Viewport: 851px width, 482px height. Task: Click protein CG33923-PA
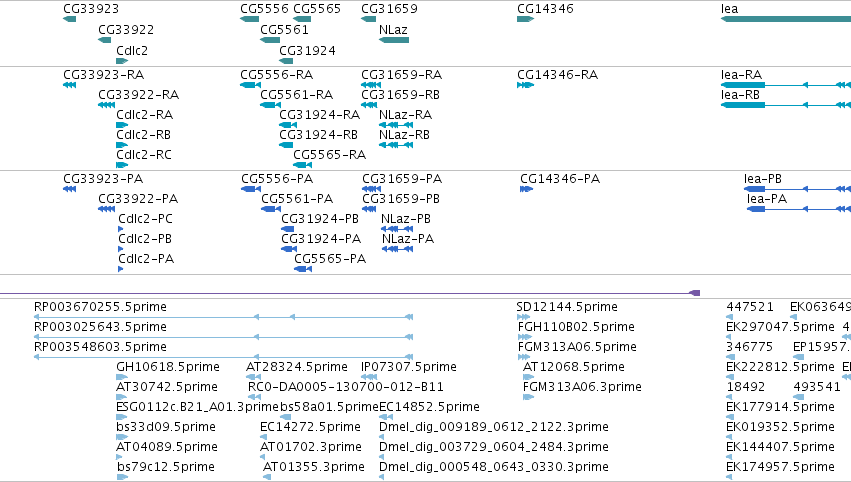coord(103,179)
